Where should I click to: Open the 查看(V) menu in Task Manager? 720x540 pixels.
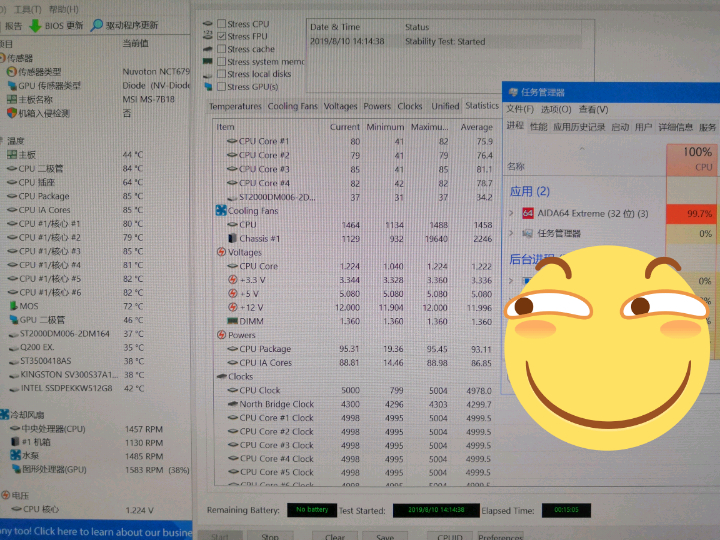coord(593,109)
